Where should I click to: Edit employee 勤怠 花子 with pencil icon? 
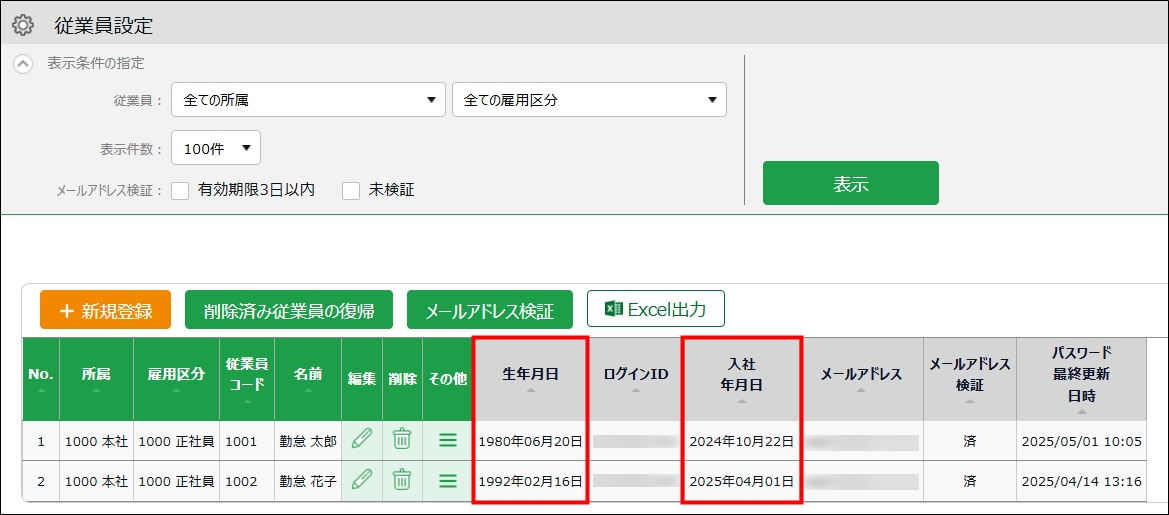[x=362, y=478]
